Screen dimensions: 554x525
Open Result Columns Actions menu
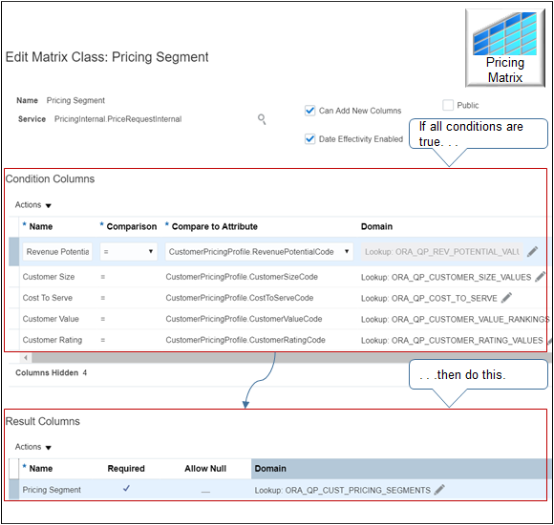(33, 447)
